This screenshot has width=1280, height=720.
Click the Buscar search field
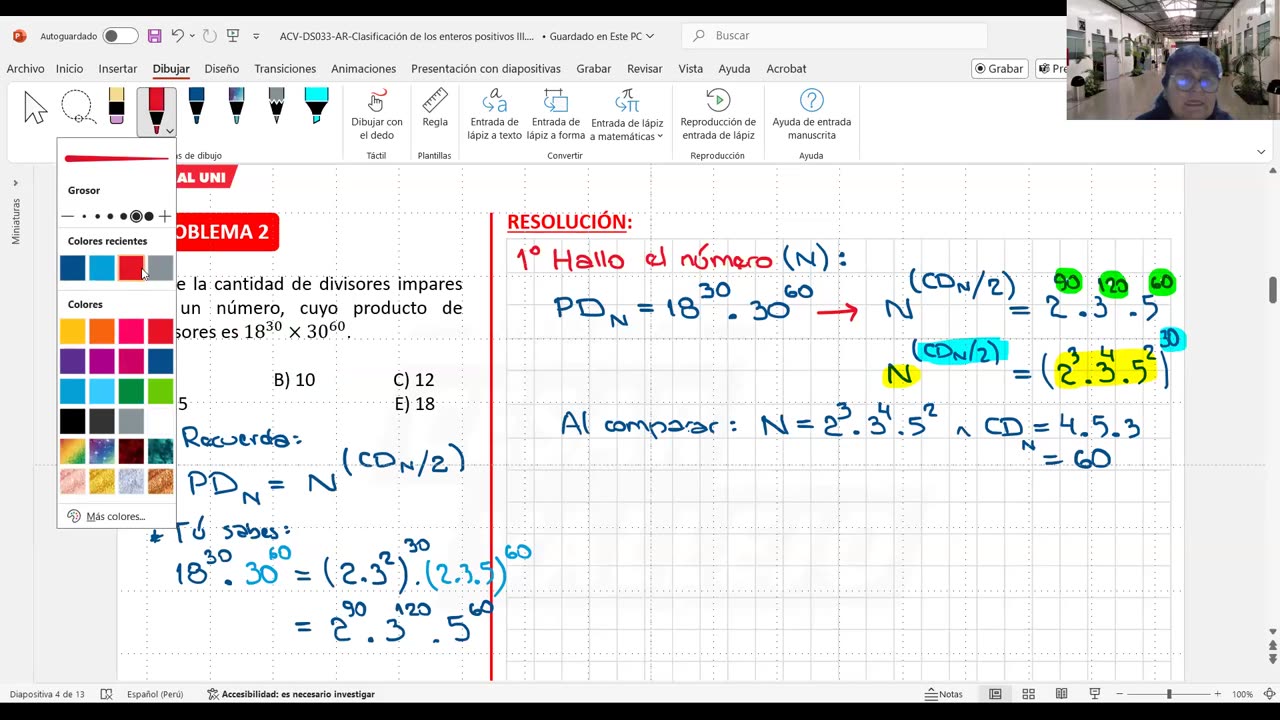tap(835, 36)
